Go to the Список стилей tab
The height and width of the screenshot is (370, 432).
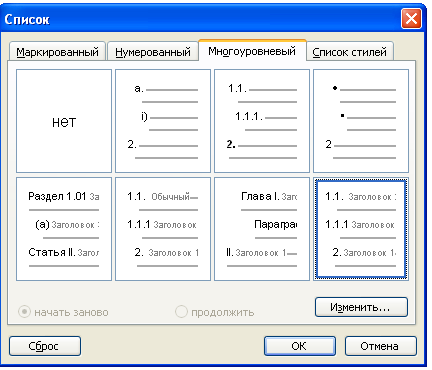click(x=350, y=52)
